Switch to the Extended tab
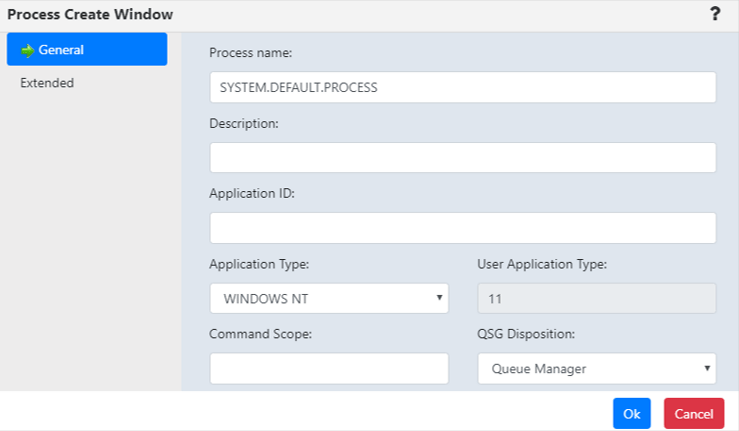This screenshot has width=739, height=431. click(47, 83)
